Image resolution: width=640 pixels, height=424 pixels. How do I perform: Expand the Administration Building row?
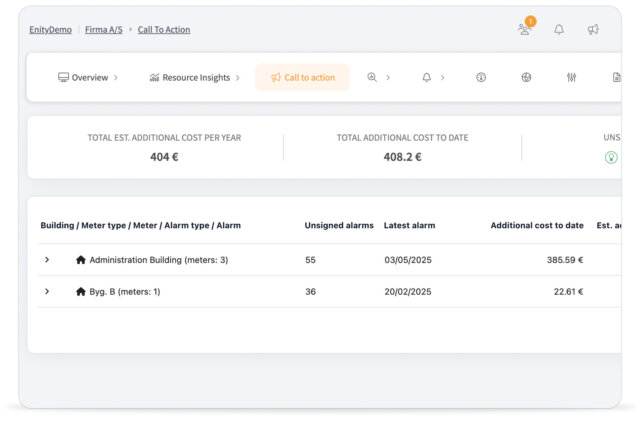(x=47, y=260)
